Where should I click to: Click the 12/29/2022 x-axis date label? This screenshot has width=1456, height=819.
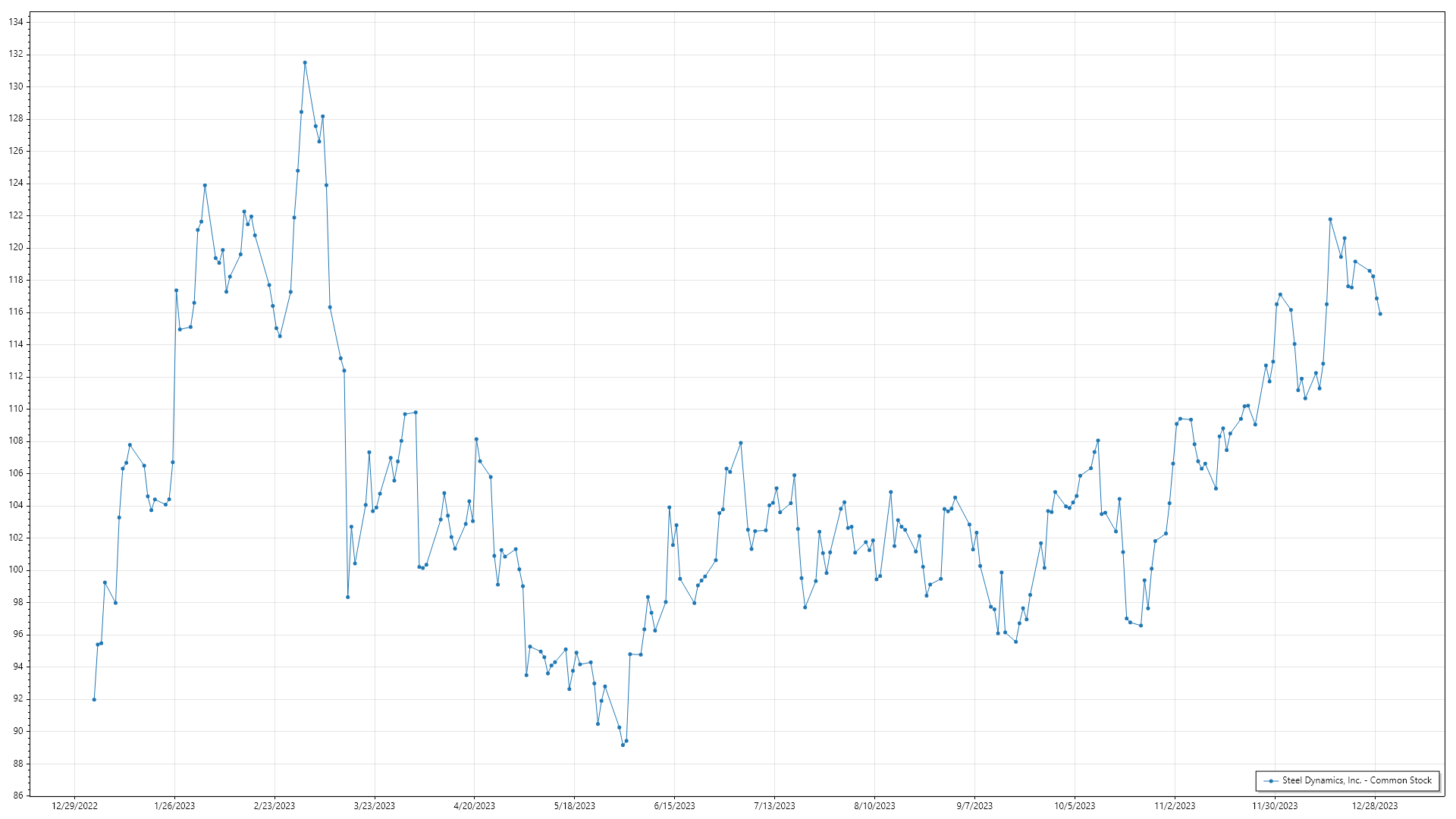click(x=74, y=805)
